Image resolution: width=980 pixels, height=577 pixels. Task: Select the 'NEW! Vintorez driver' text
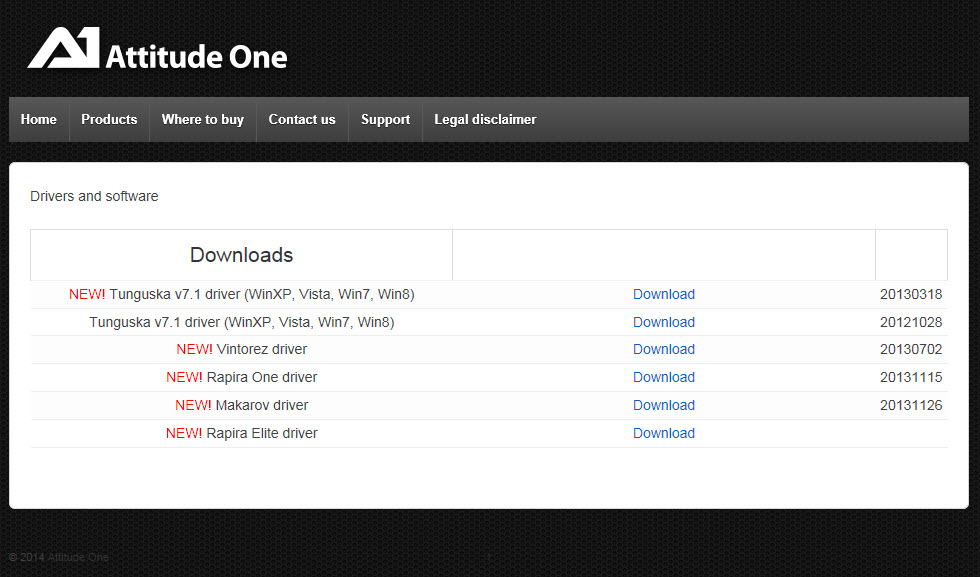point(241,349)
